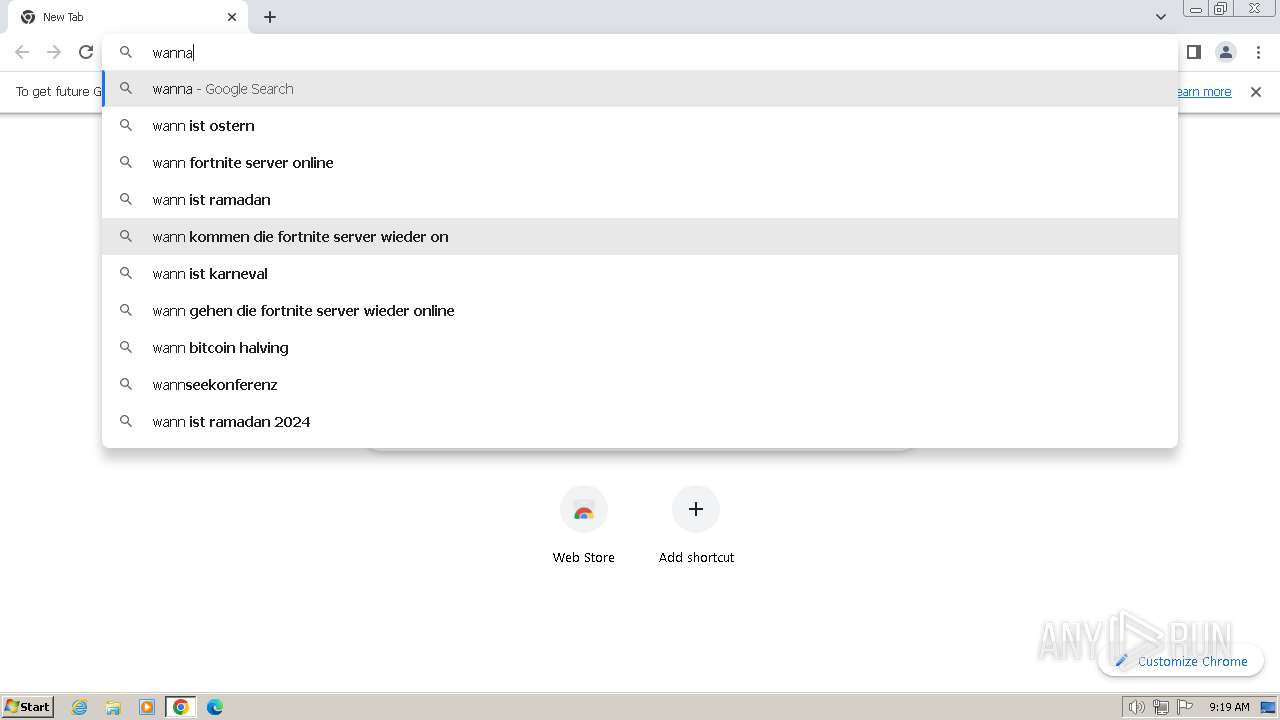Click the browser Back arrow
The height and width of the screenshot is (720, 1280).
pyautogui.click(x=22, y=52)
